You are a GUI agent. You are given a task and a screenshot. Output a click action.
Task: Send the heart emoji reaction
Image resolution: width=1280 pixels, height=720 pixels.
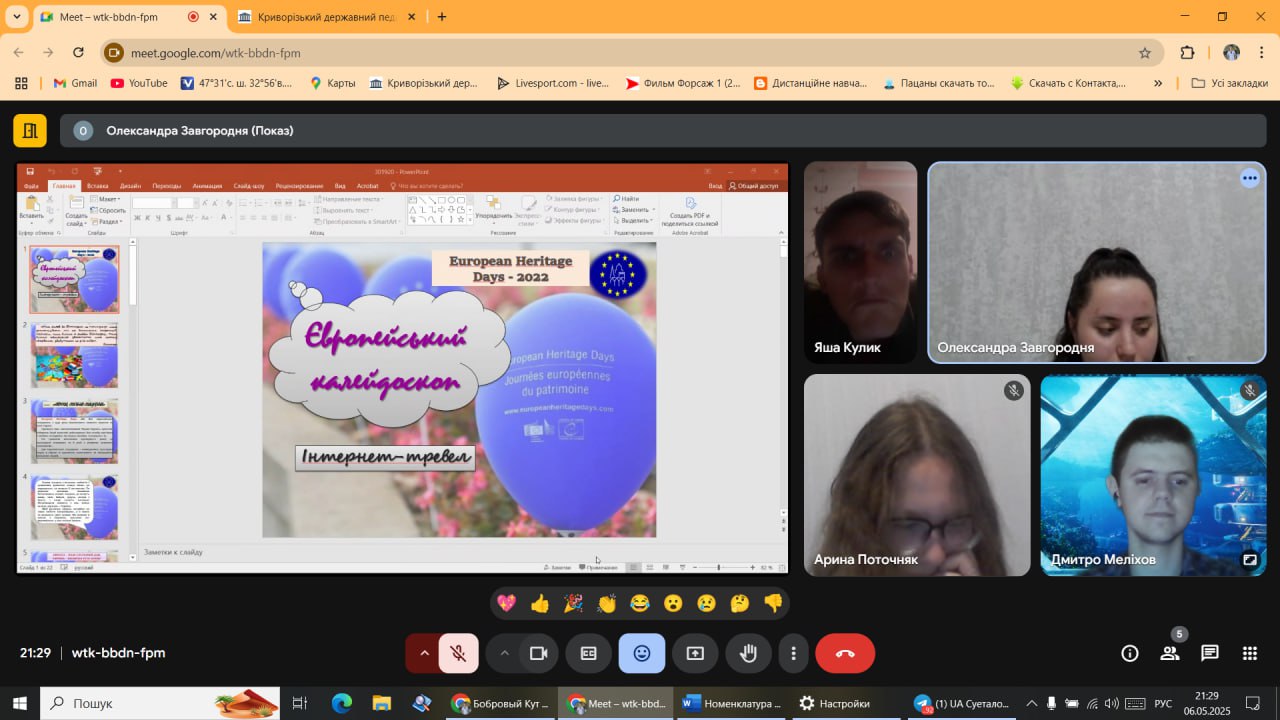[507, 603]
